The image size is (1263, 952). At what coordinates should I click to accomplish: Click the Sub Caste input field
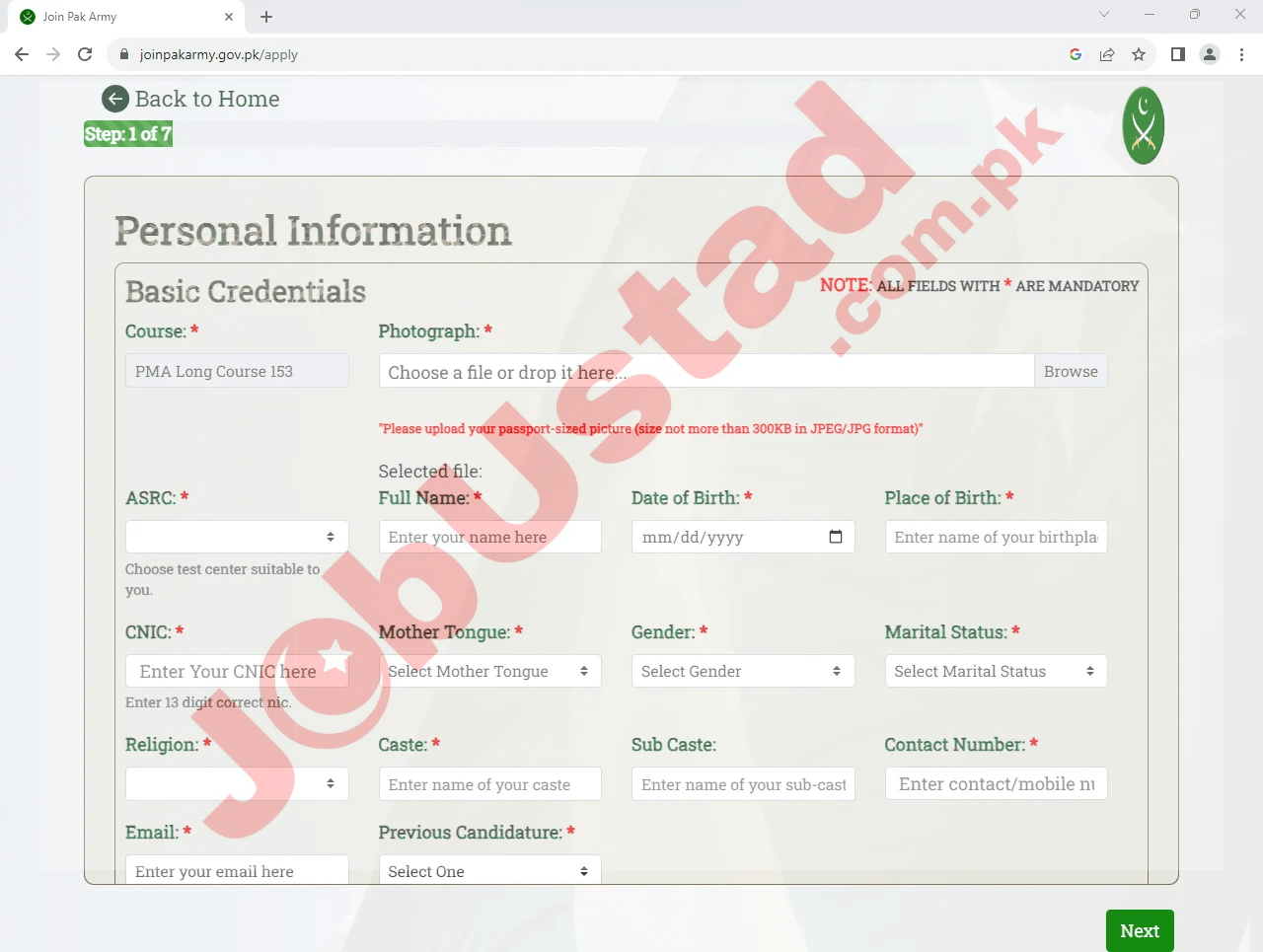click(743, 783)
